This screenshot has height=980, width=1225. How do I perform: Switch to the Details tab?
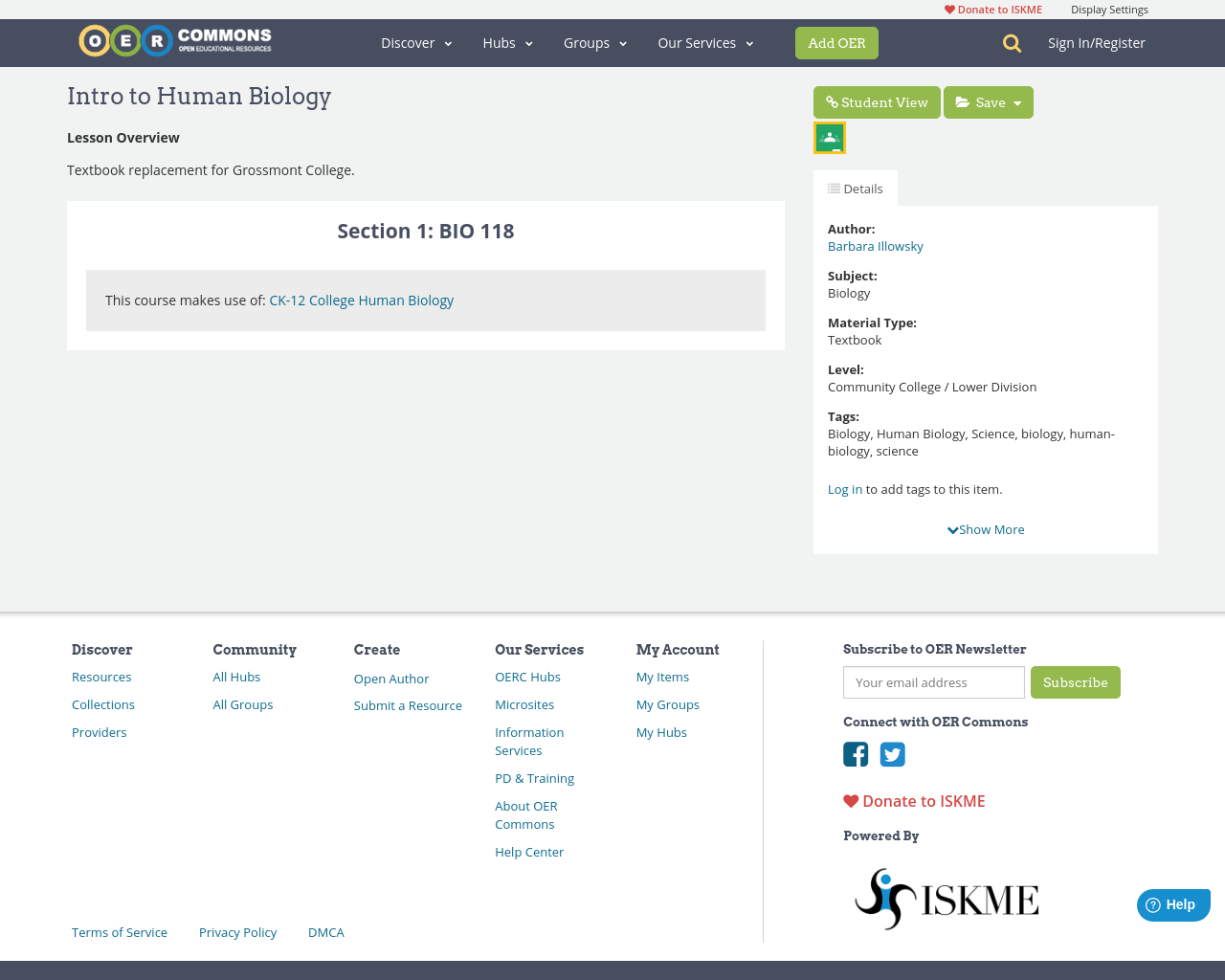coord(855,189)
